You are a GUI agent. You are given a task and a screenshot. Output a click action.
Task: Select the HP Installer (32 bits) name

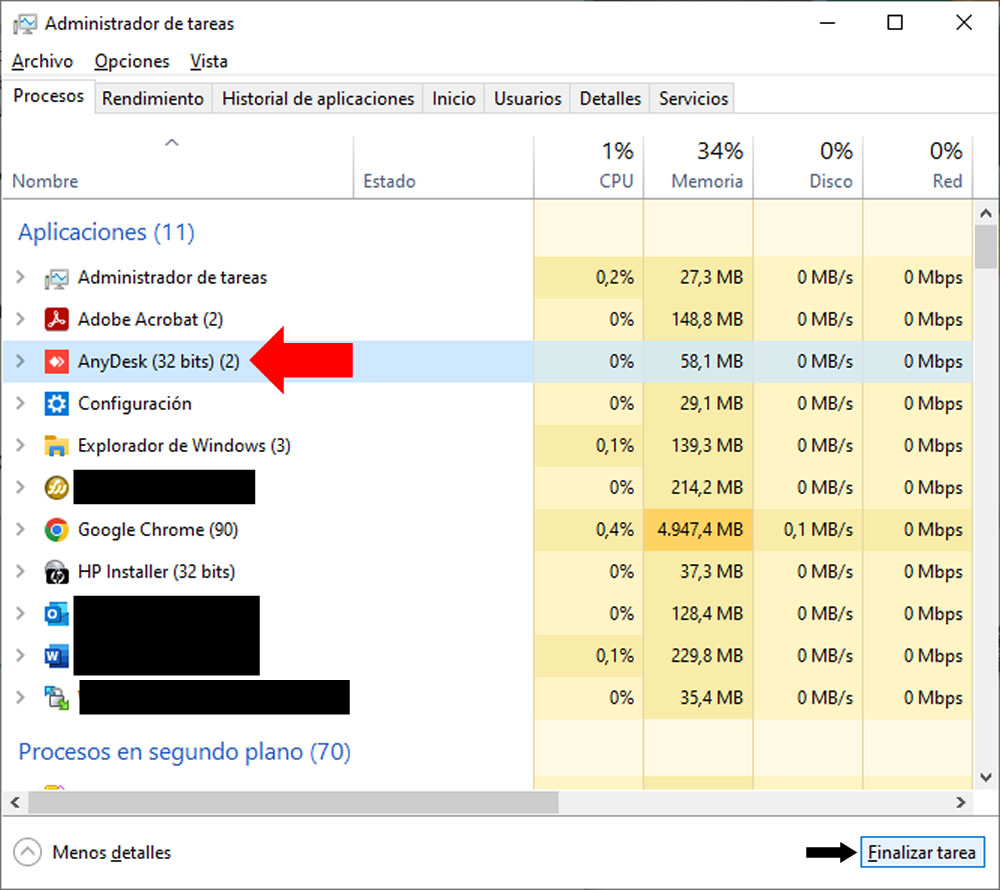[x=156, y=572]
